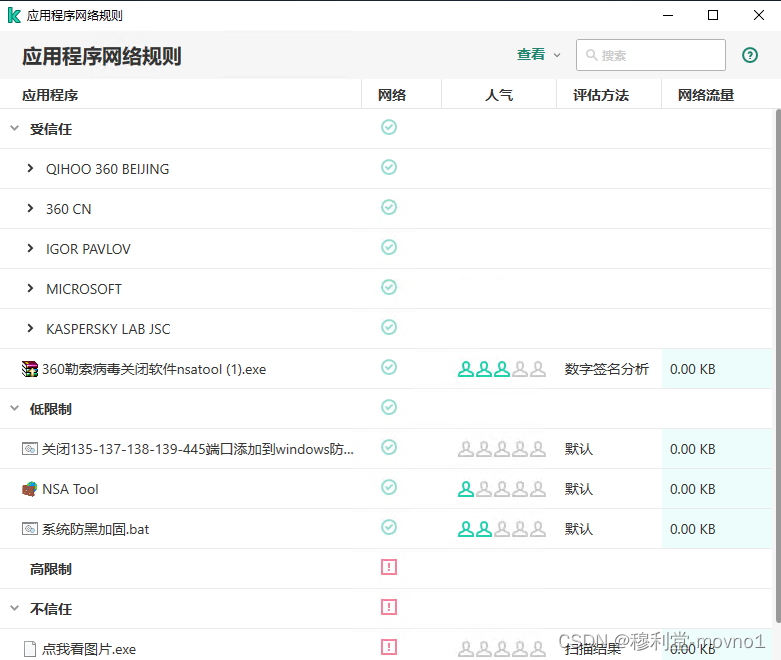The height and width of the screenshot is (660, 781).
Task: Click popularity rating of 关闭135-137 row
Action: click(x=502, y=449)
